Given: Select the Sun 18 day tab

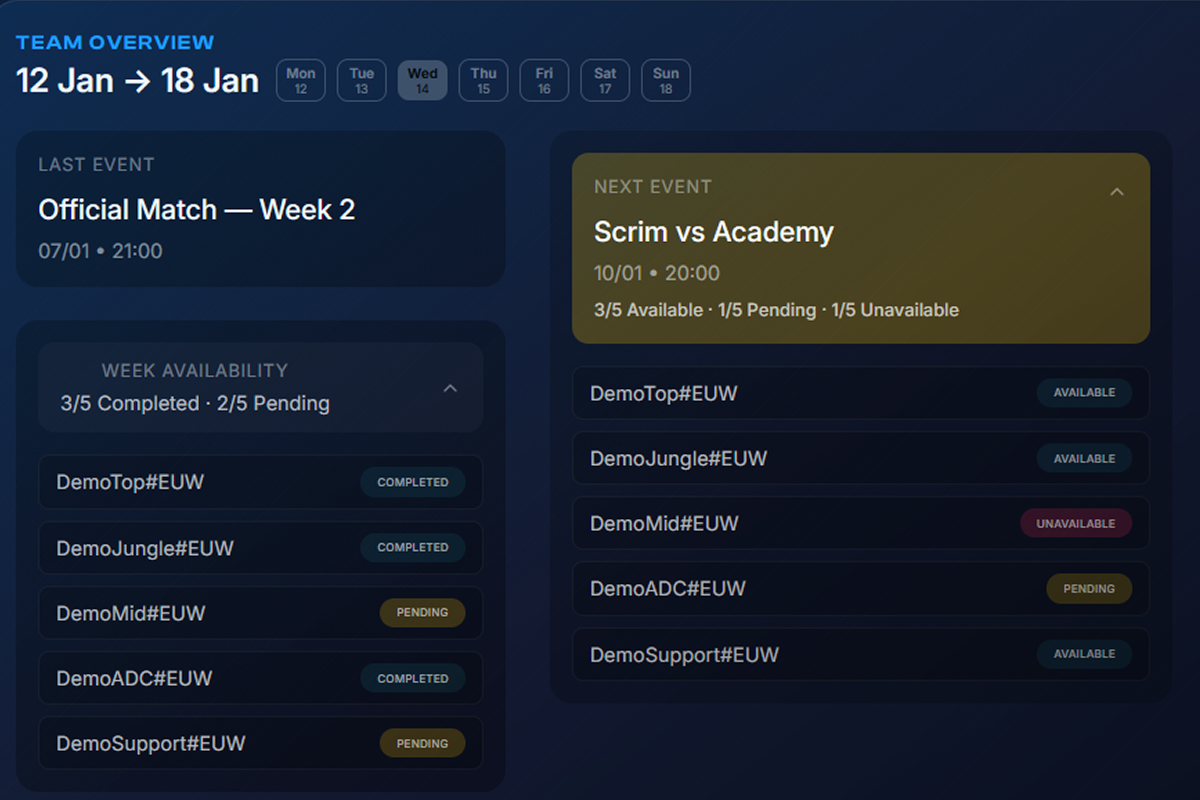Looking at the screenshot, I should pos(665,80).
